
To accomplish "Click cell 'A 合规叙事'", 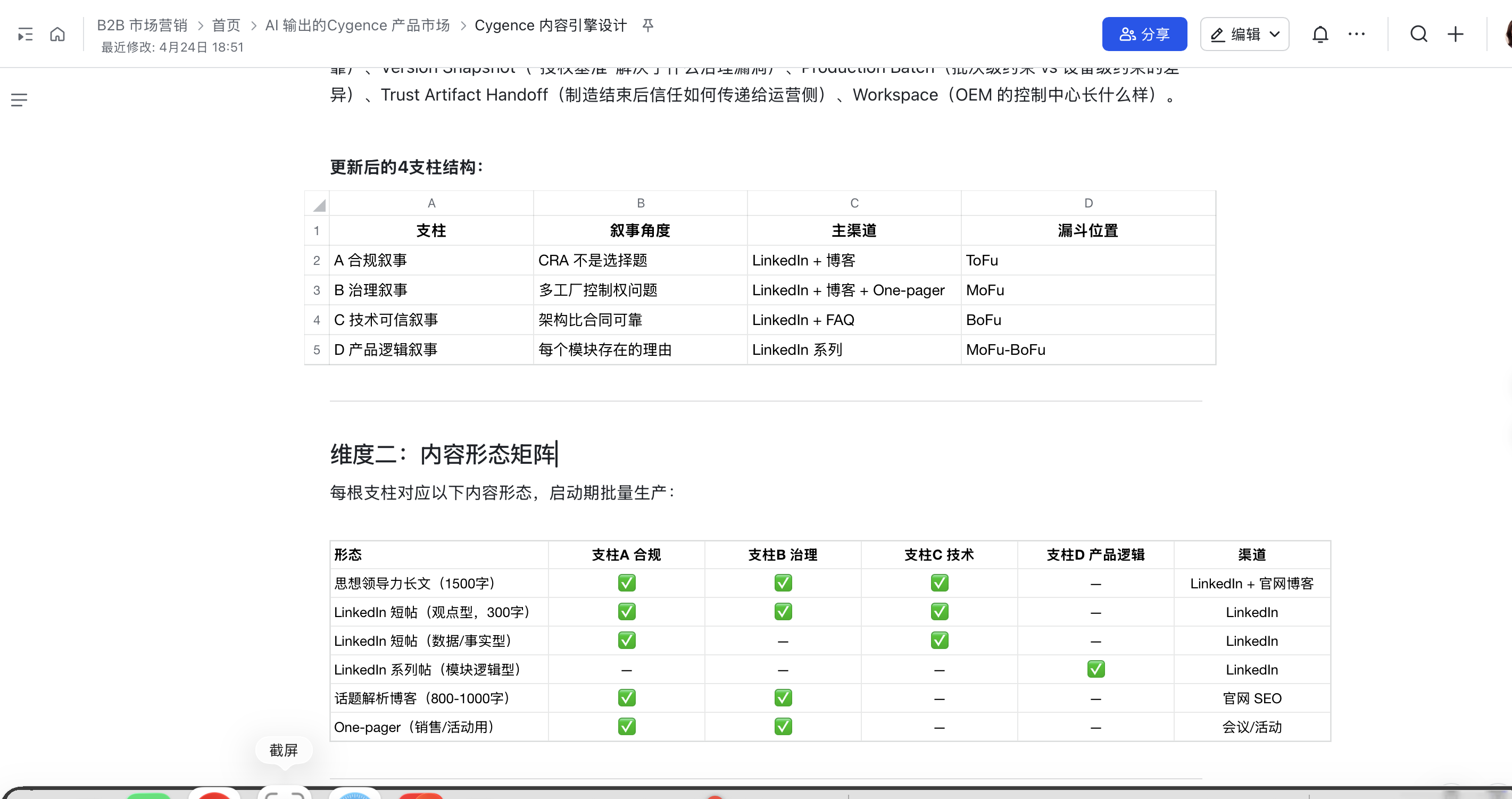I will tap(431, 260).
